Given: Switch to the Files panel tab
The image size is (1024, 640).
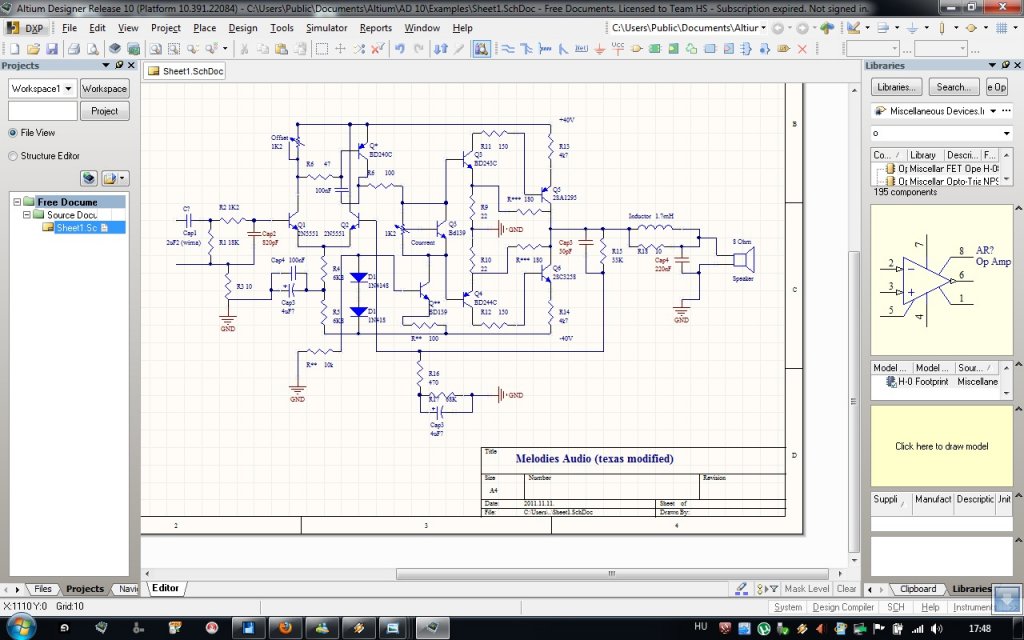Looking at the screenshot, I should pos(42,589).
